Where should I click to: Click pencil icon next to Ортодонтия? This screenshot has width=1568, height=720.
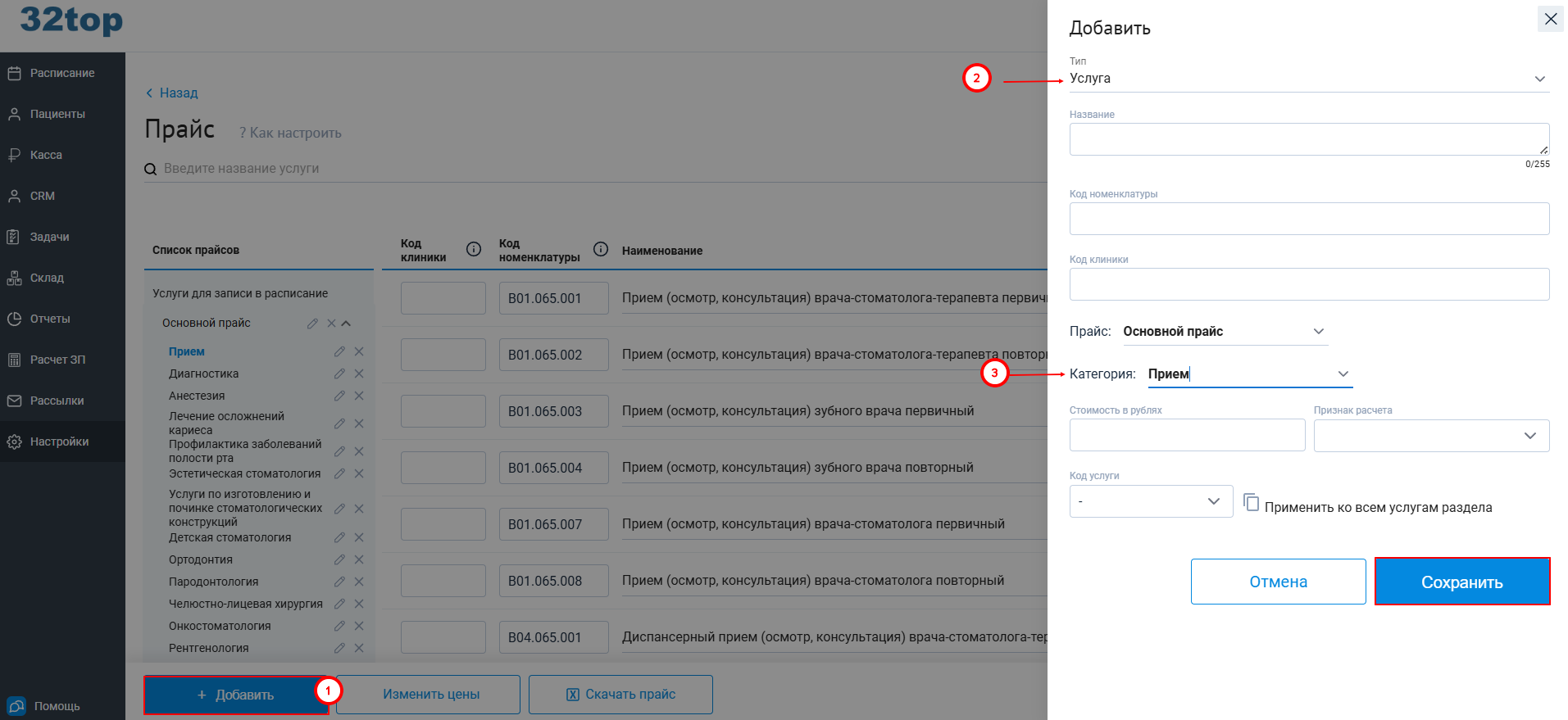coord(339,559)
